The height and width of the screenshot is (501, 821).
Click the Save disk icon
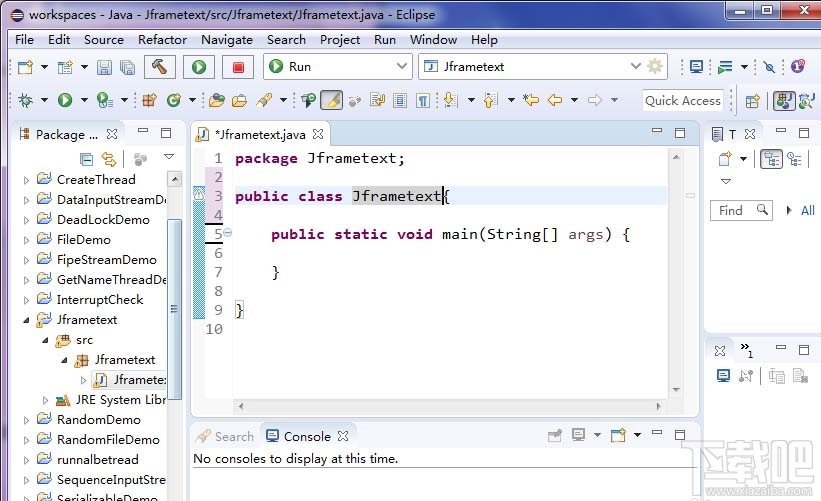[105, 67]
